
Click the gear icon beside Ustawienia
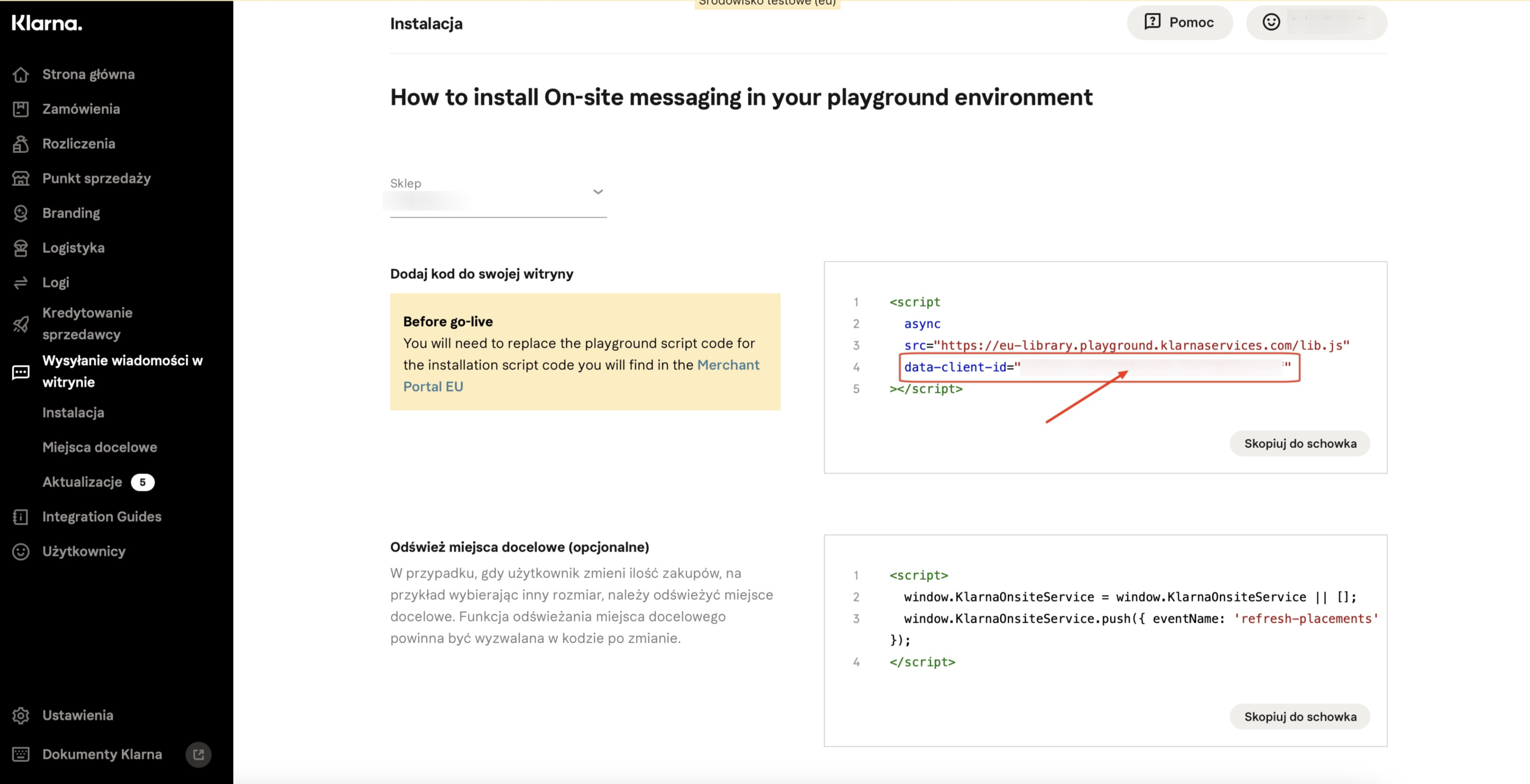21,716
